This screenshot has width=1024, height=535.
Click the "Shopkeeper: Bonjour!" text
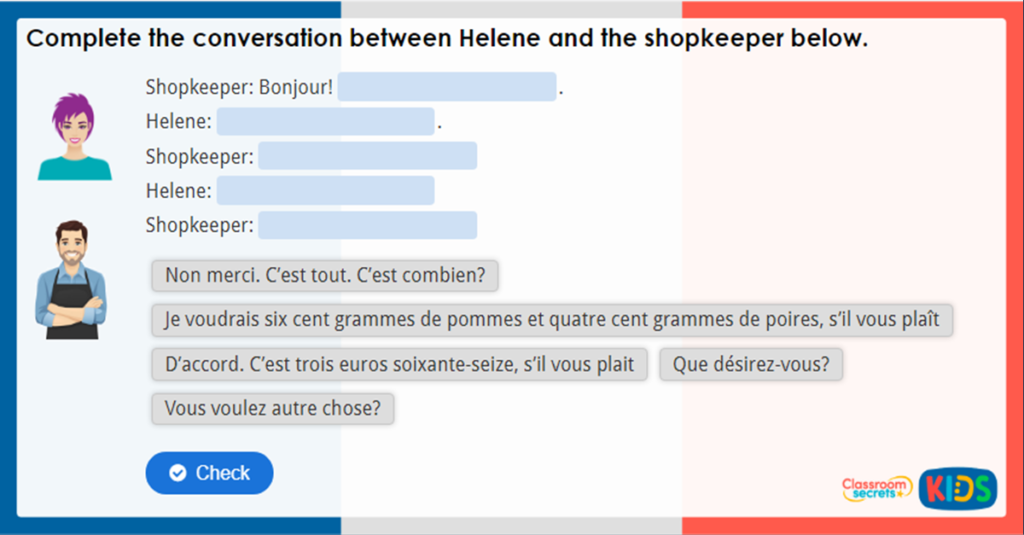pyautogui.click(x=239, y=87)
